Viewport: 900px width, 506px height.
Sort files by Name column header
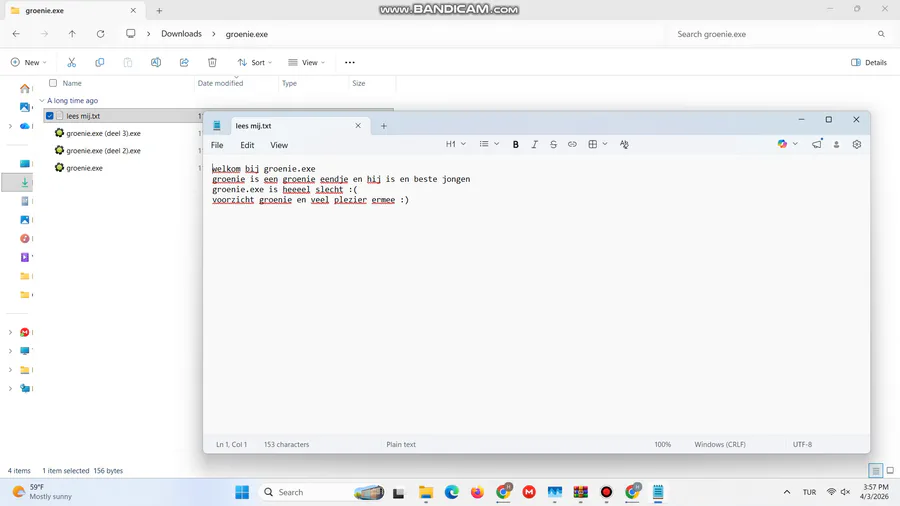(x=72, y=83)
